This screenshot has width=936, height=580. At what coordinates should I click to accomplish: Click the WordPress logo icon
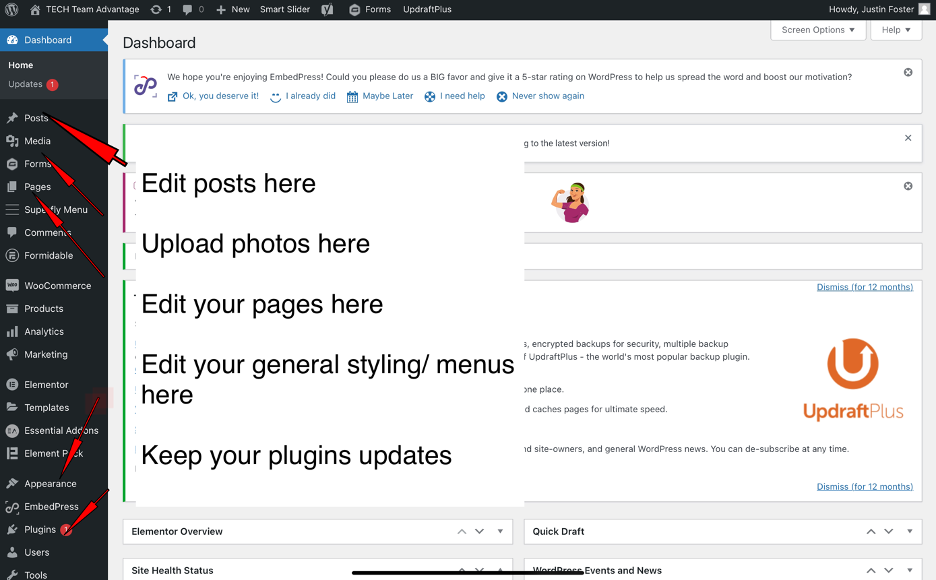(x=11, y=9)
